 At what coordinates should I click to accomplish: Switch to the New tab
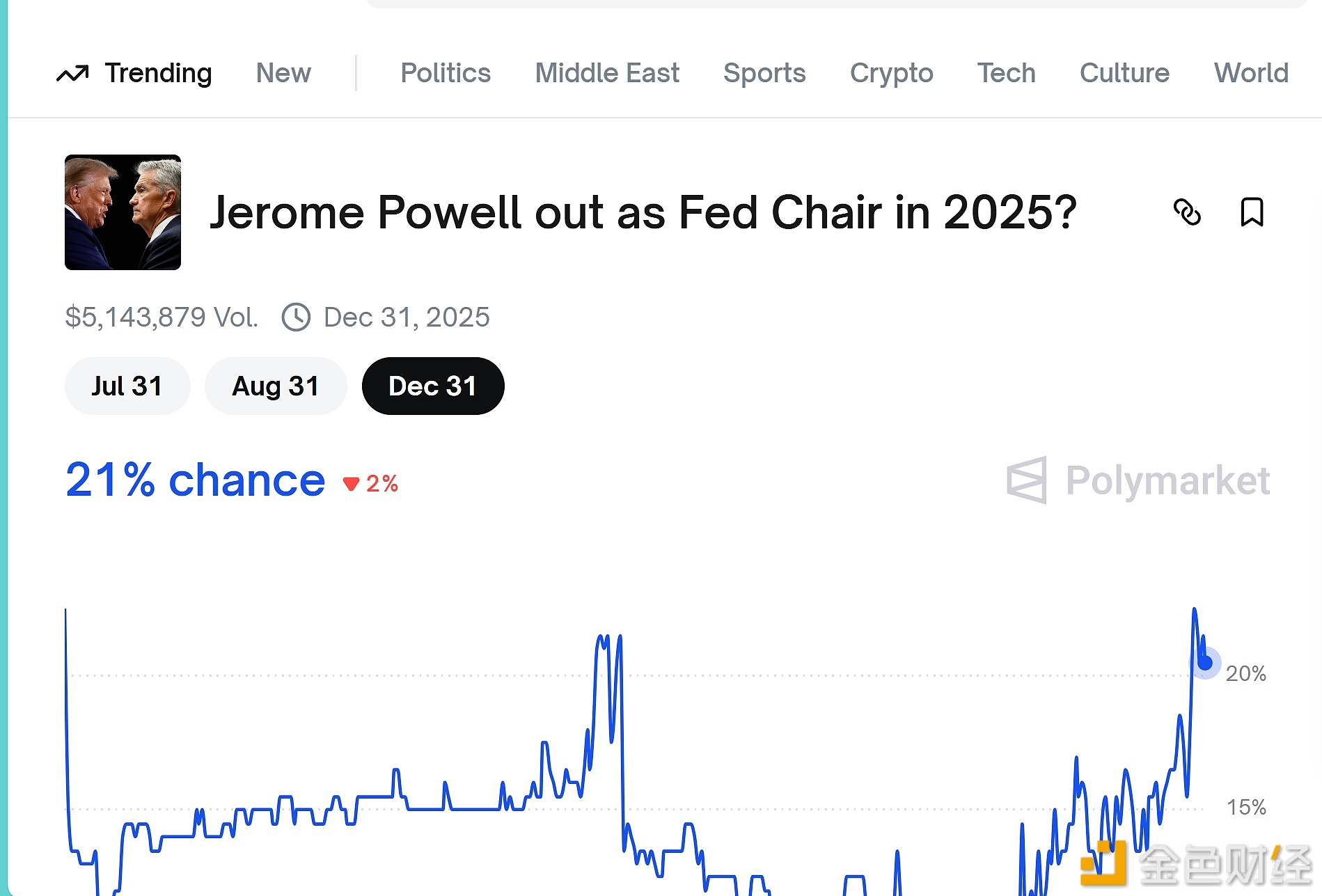[283, 73]
